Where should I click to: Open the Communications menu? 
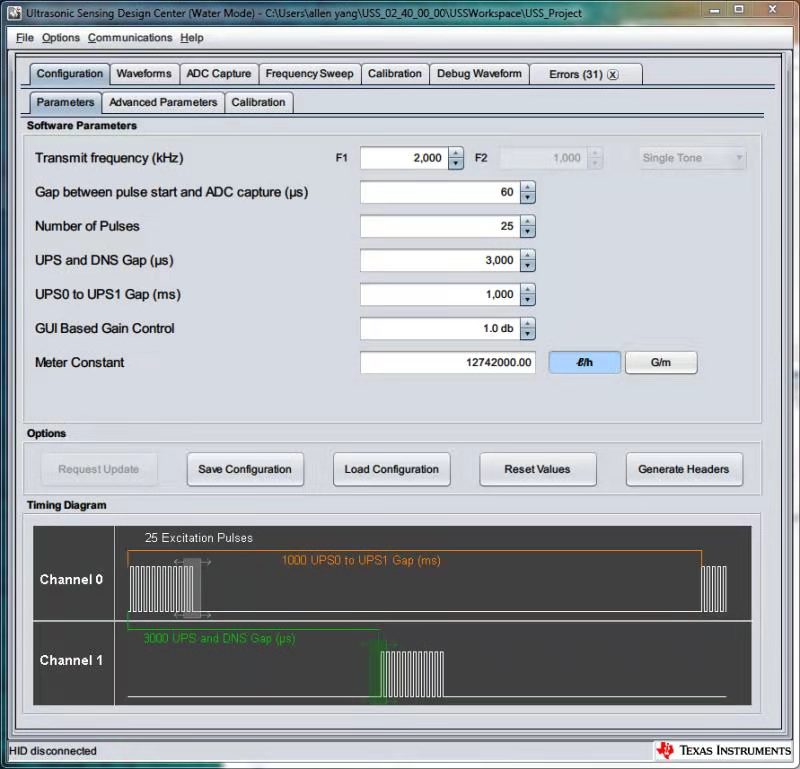(x=130, y=38)
